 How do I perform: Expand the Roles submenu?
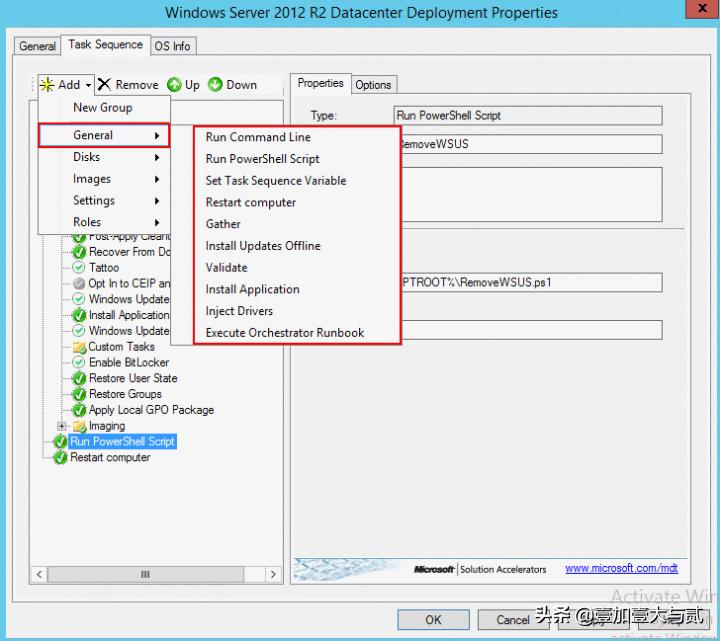[104, 222]
